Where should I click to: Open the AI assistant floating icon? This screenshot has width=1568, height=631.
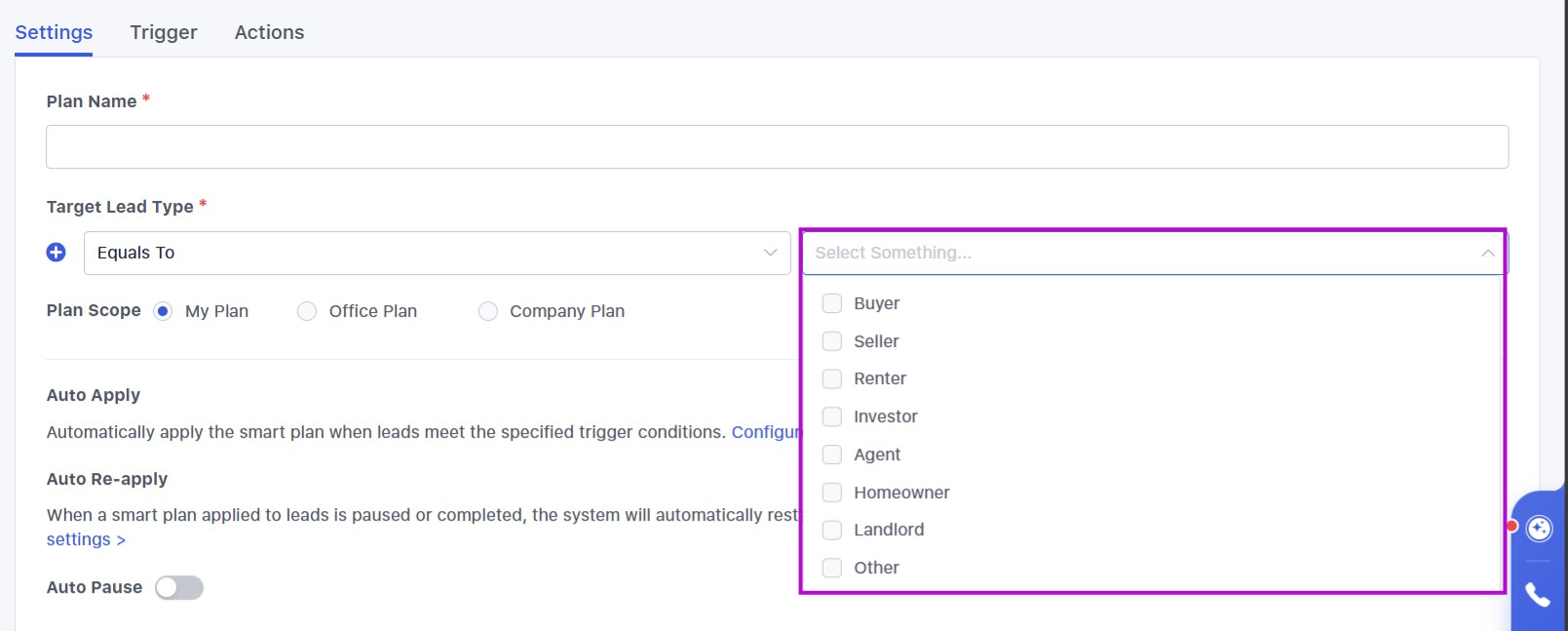click(x=1539, y=529)
